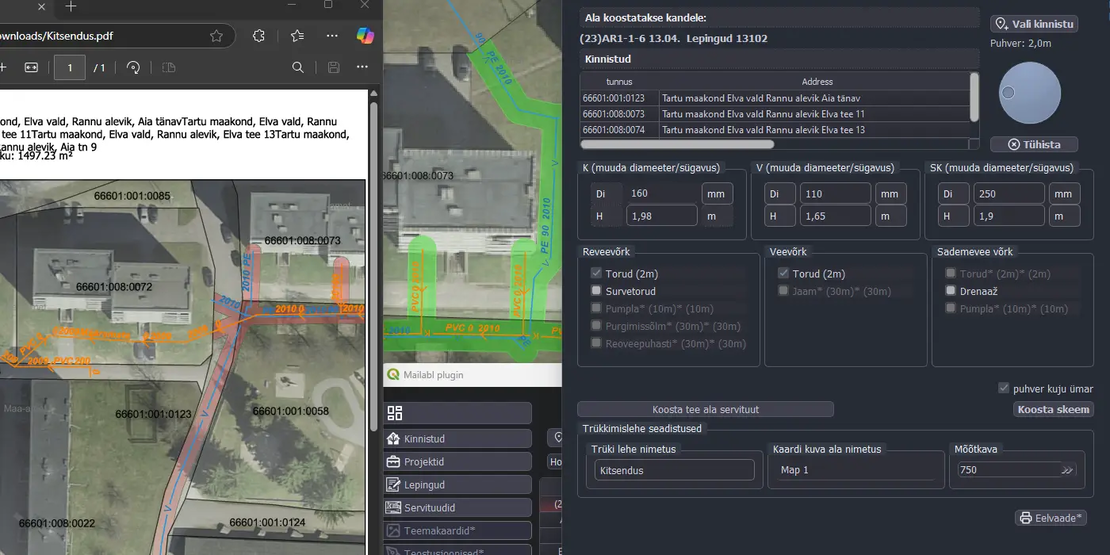
Task: Open the Servituudid section in Mailabl plugin
Action: pos(458,508)
